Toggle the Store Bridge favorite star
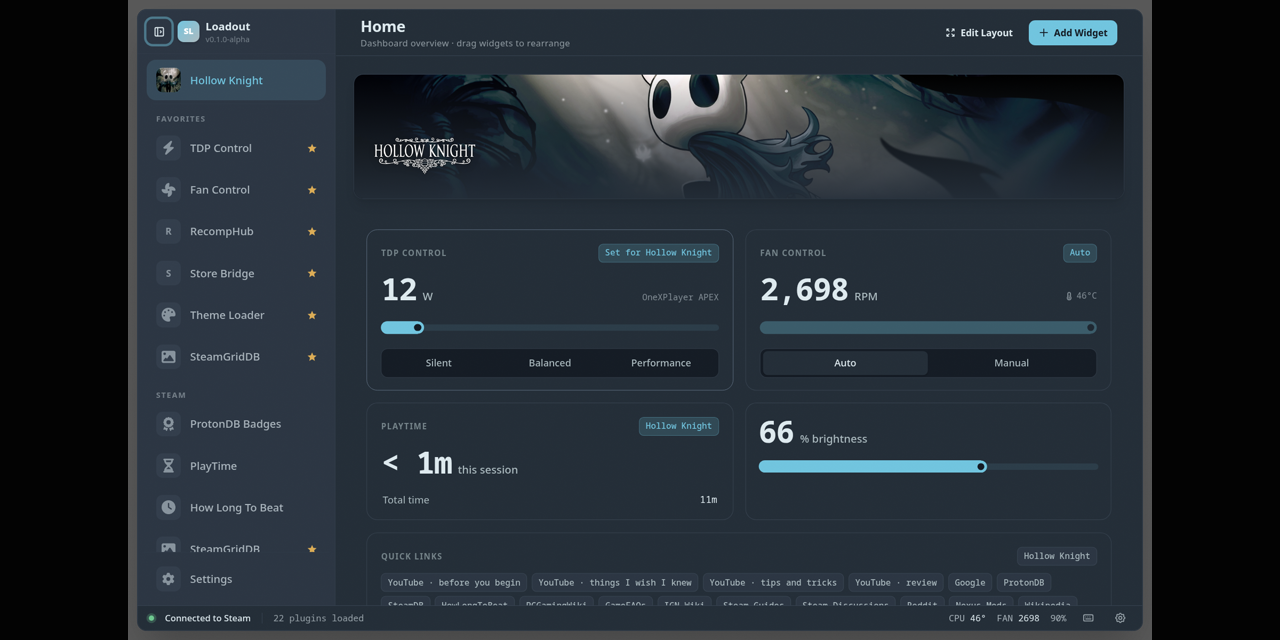The height and width of the screenshot is (640, 1280). click(312, 273)
